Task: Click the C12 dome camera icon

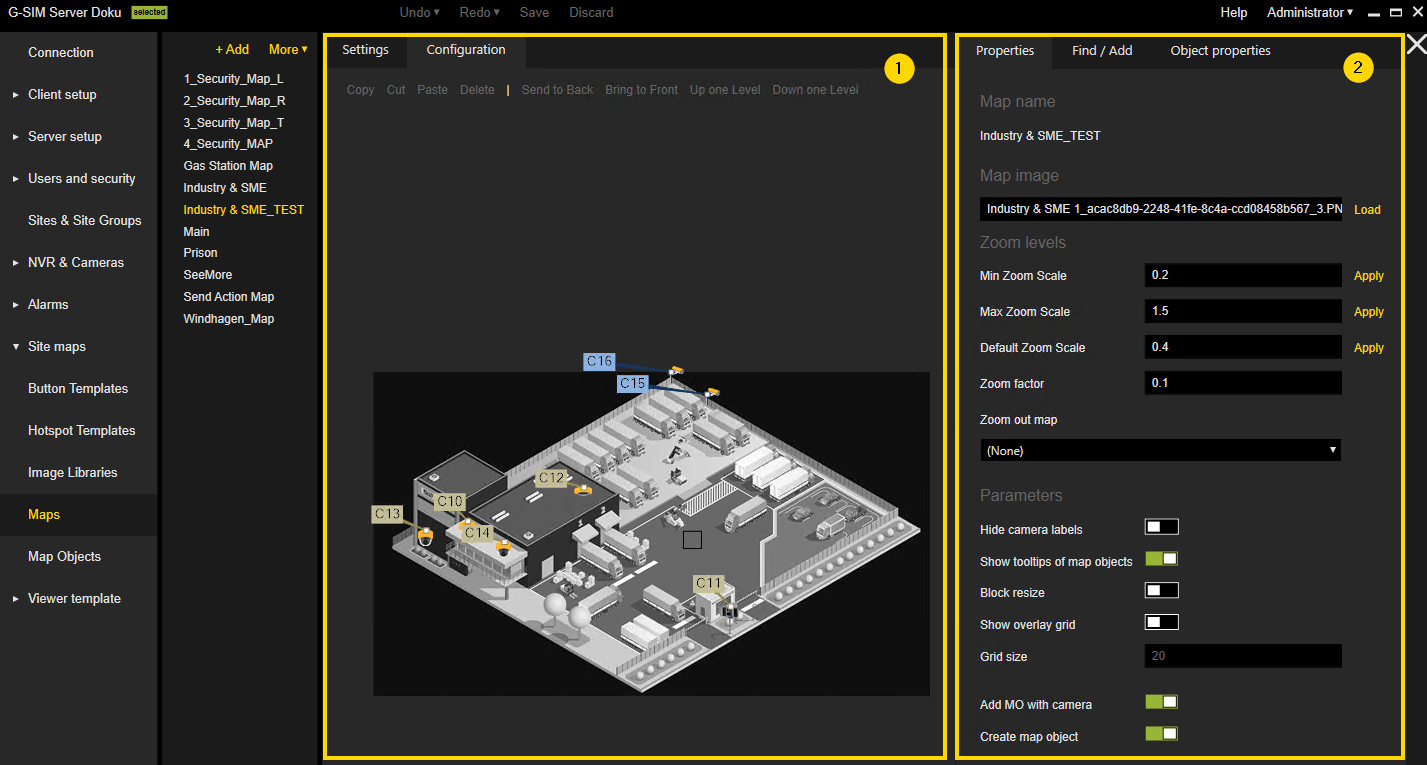Action: pyautogui.click(x=583, y=489)
